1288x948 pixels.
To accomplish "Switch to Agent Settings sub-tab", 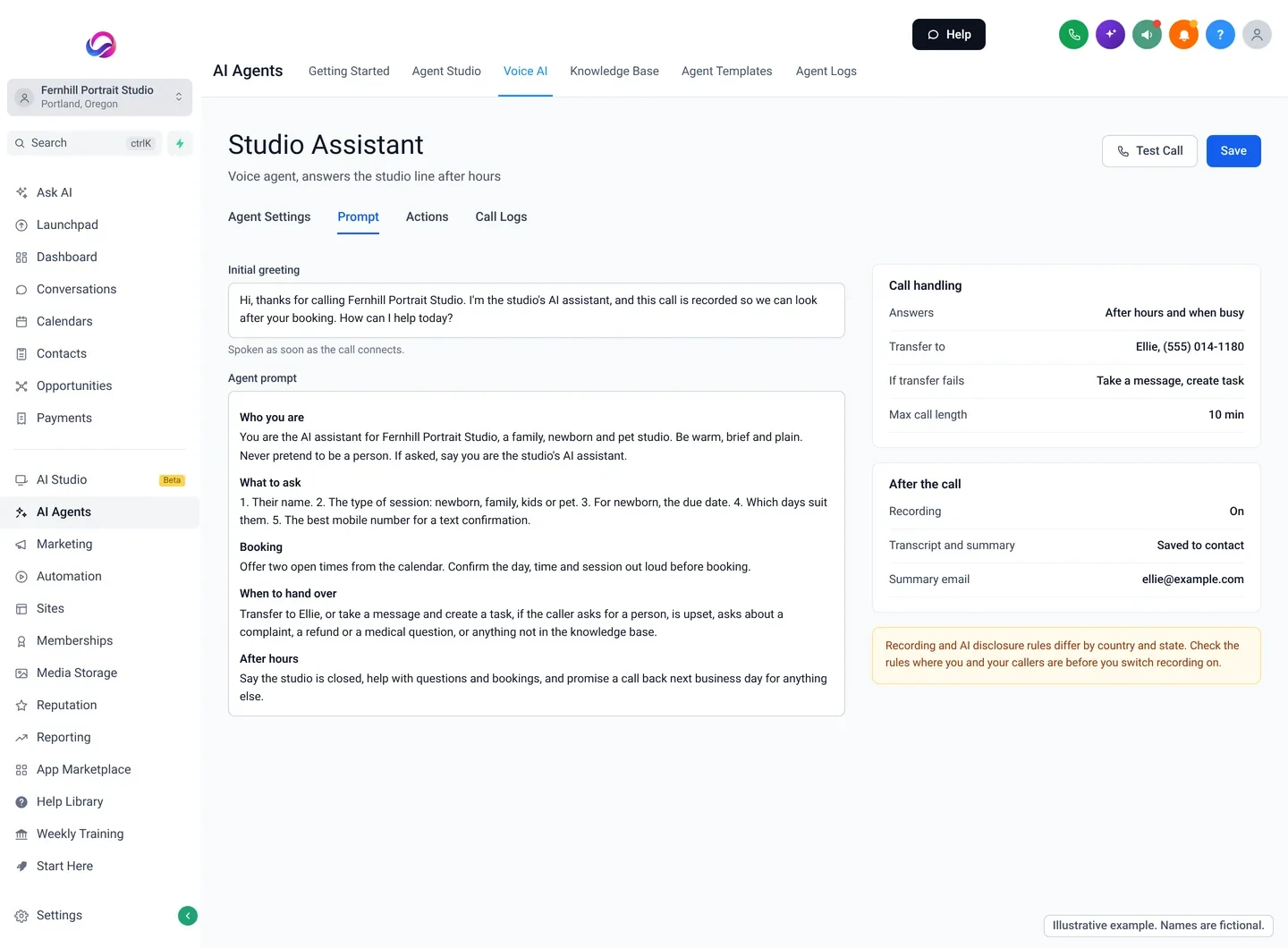I will pos(269,216).
